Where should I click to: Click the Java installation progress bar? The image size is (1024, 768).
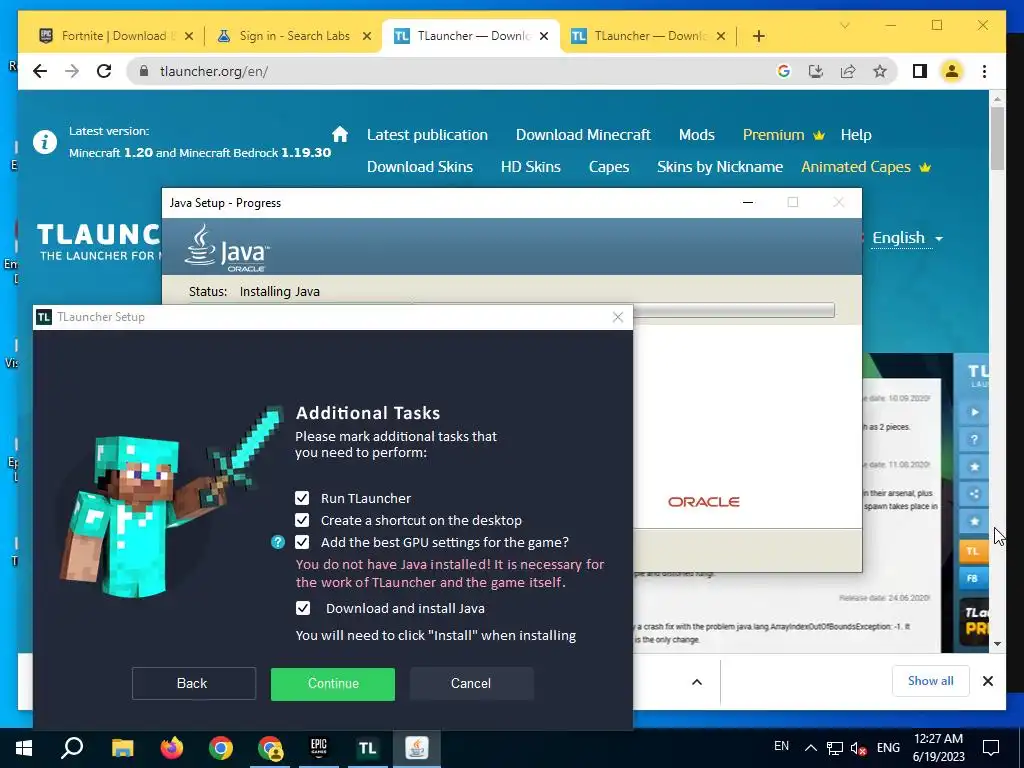tap(733, 310)
